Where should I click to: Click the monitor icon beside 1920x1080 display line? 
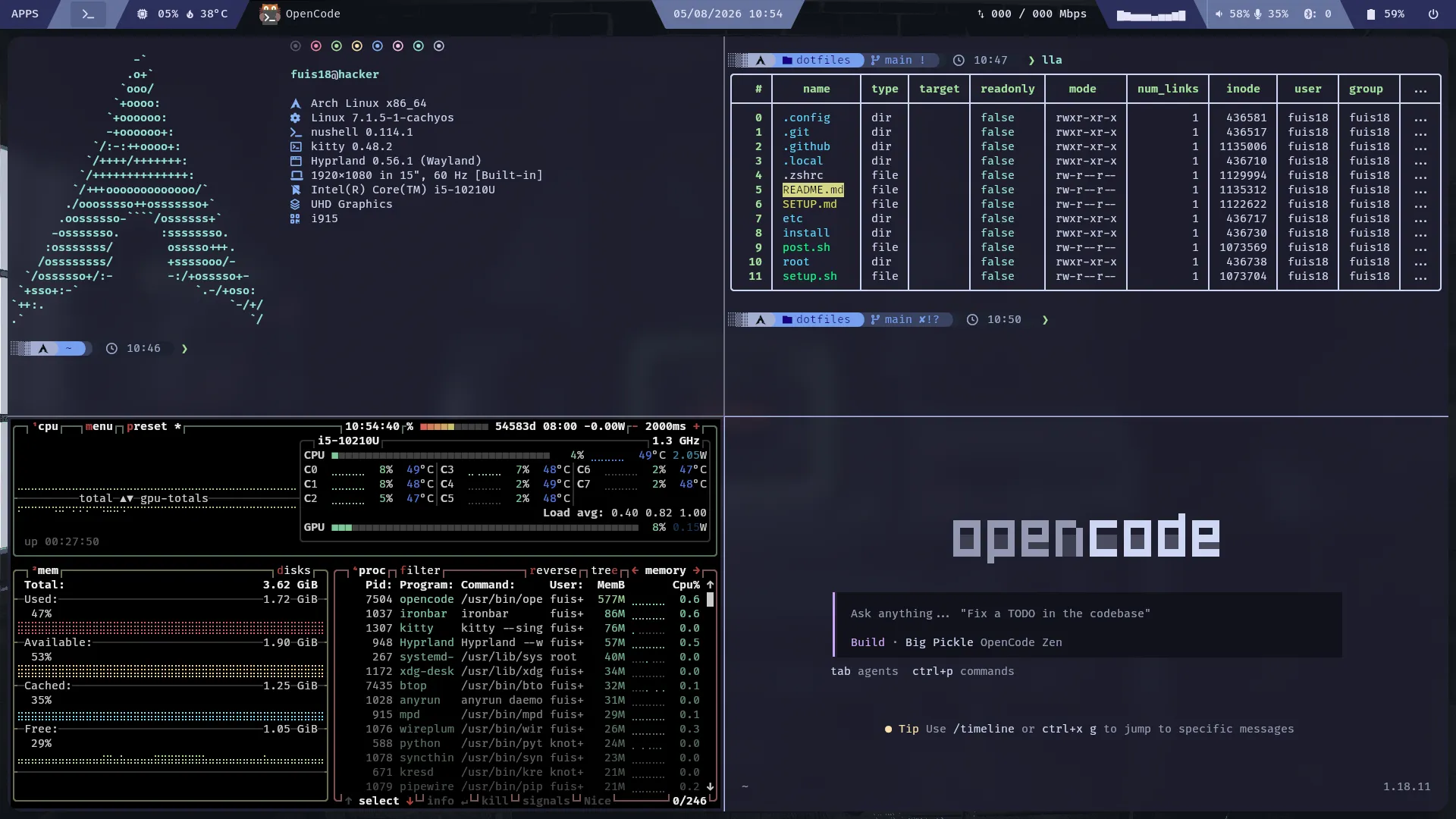pos(296,175)
